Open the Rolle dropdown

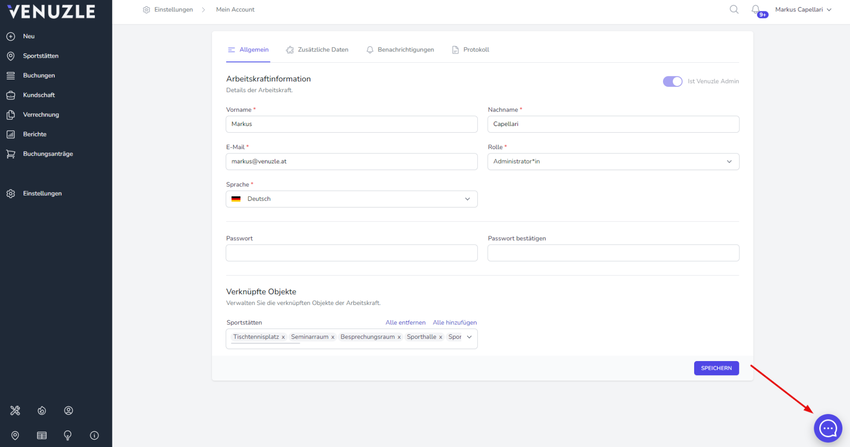[x=613, y=161]
